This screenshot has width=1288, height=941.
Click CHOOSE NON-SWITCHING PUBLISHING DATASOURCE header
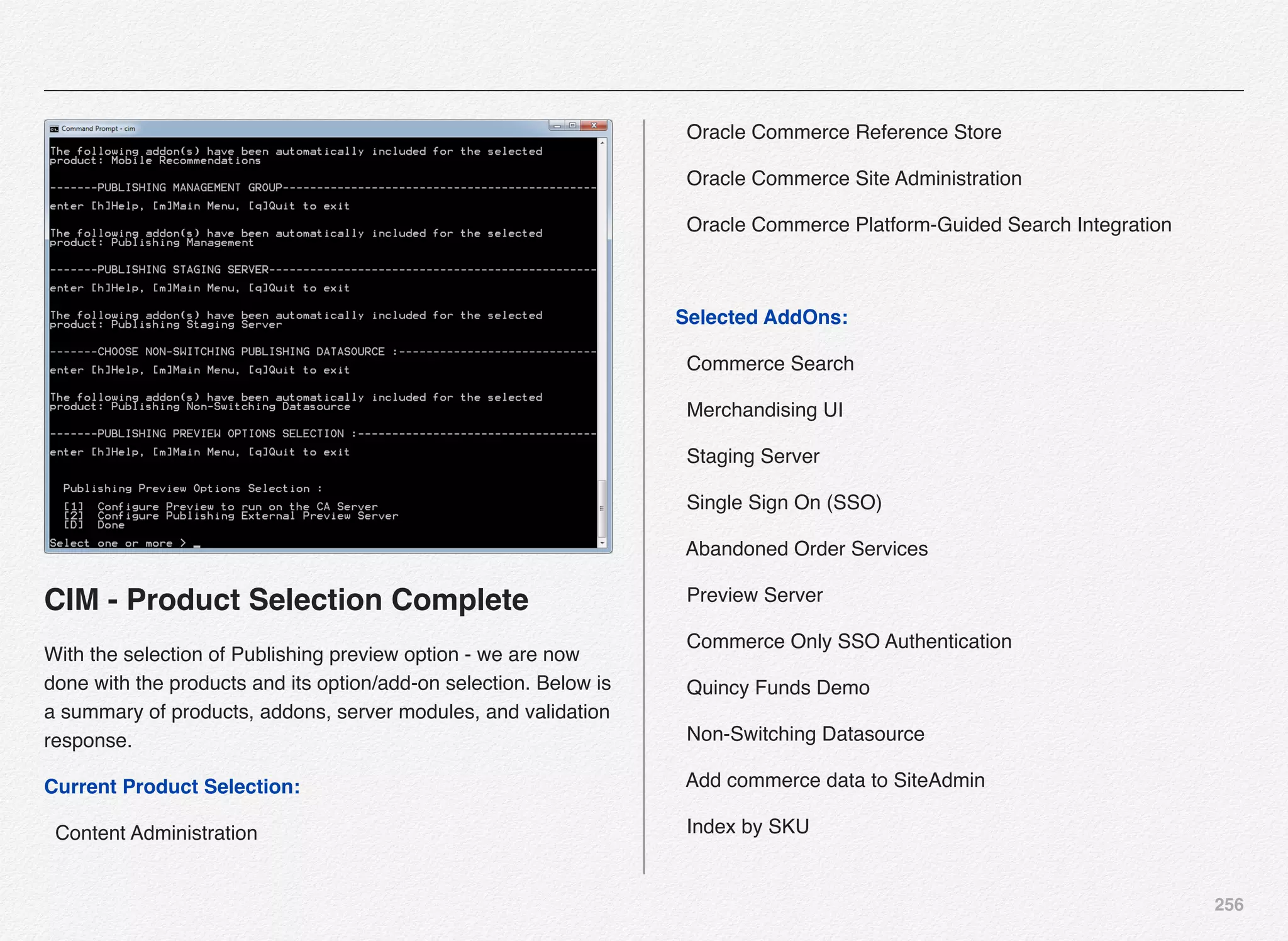click(x=323, y=352)
